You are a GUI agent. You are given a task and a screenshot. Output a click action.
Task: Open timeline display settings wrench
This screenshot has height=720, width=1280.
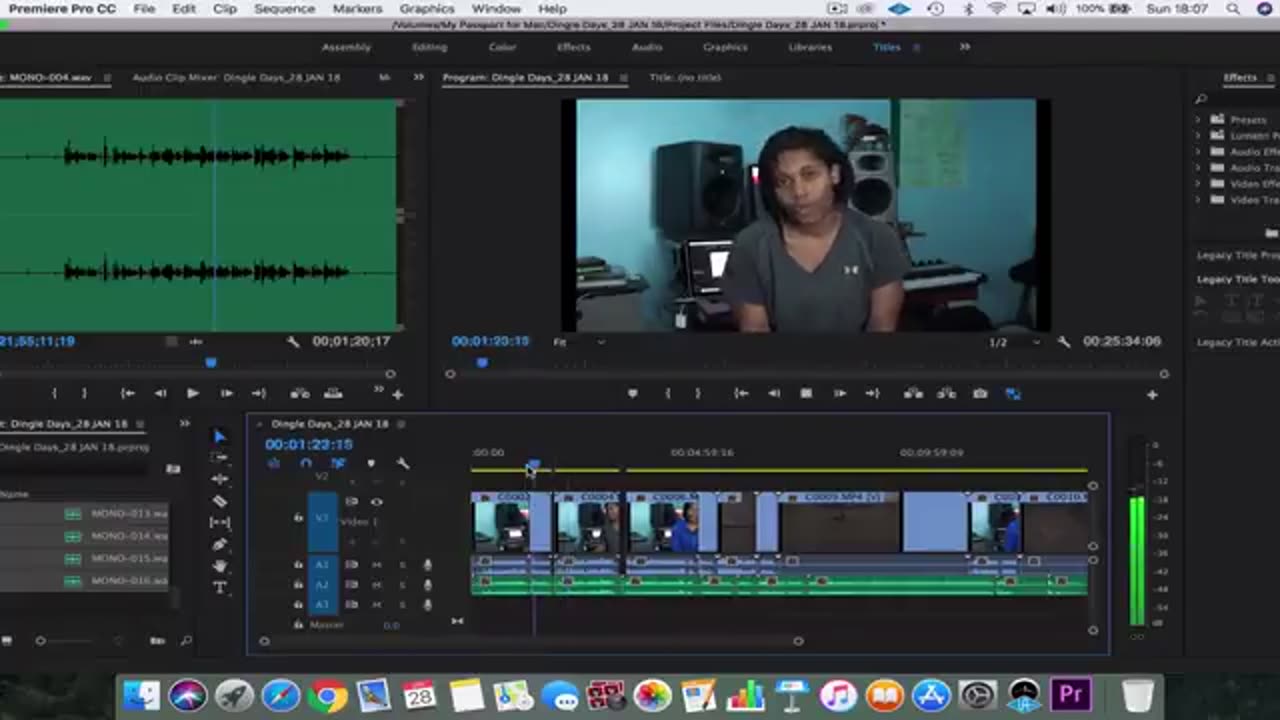[x=403, y=463]
